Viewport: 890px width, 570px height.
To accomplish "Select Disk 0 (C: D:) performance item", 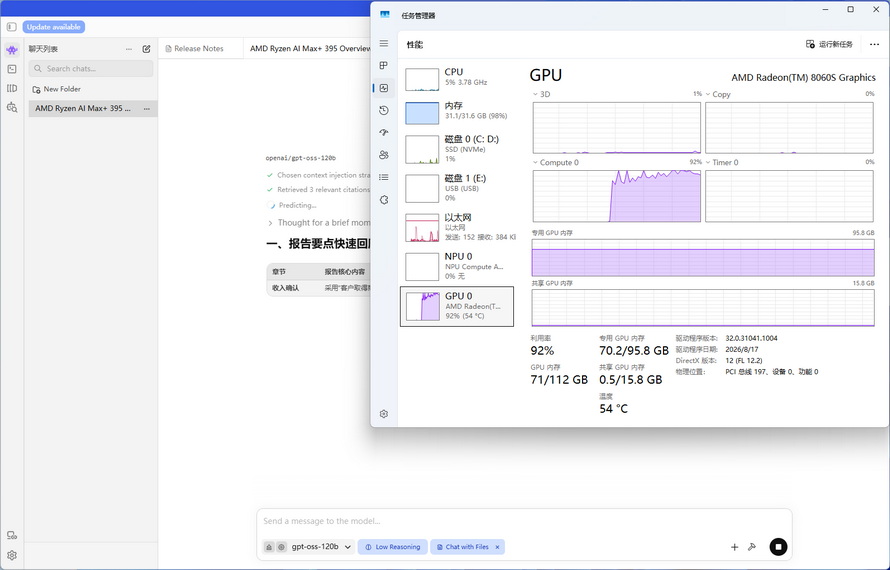I will tap(457, 149).
